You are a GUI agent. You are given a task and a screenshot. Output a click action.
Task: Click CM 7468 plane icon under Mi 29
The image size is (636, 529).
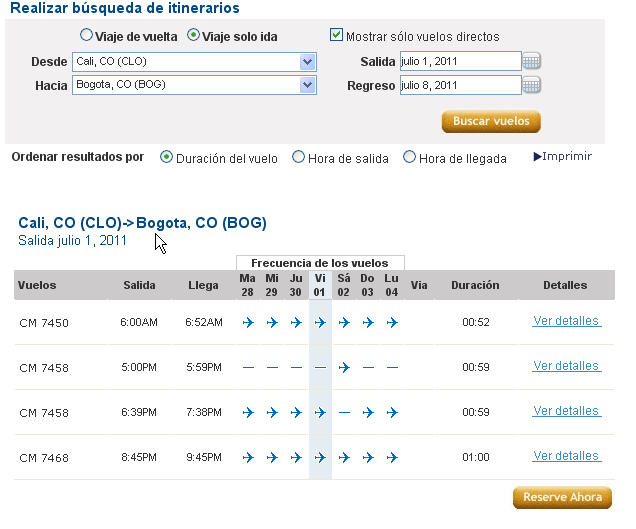[272, 458]
